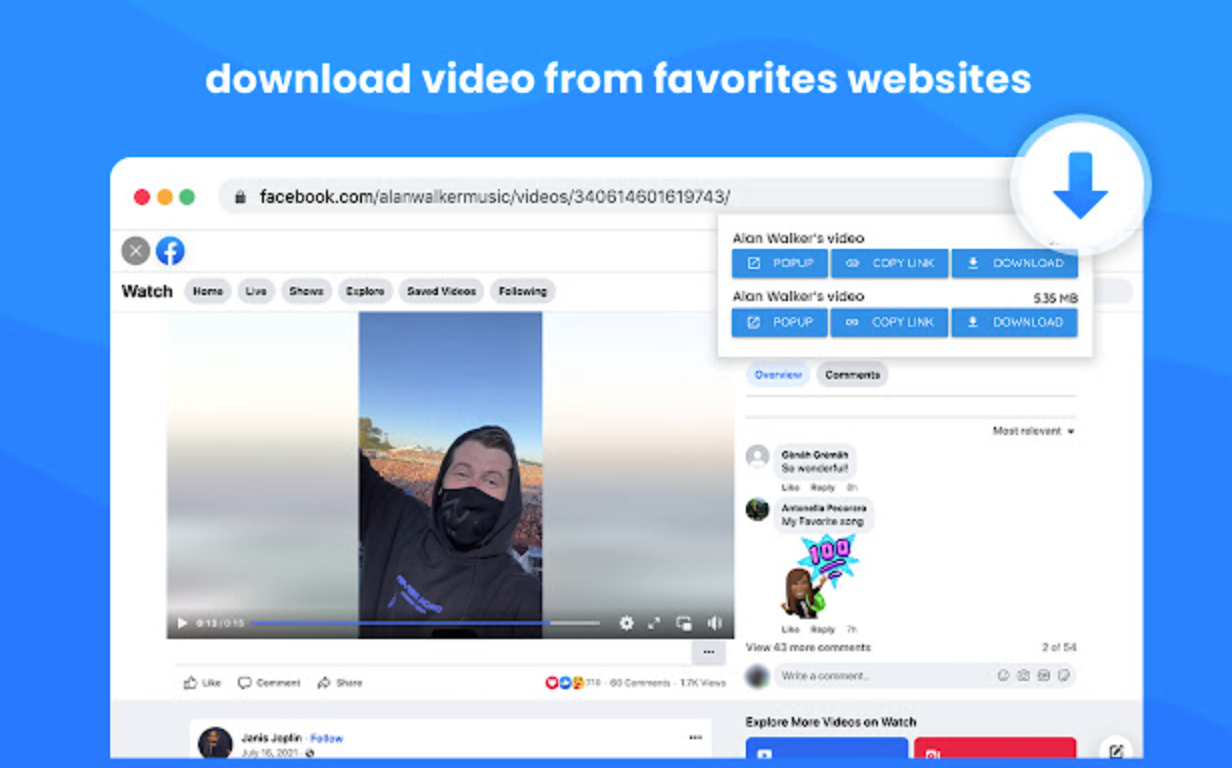Click View 43 more comments
Screen dimensions: 1232x768
pos(808,647)
